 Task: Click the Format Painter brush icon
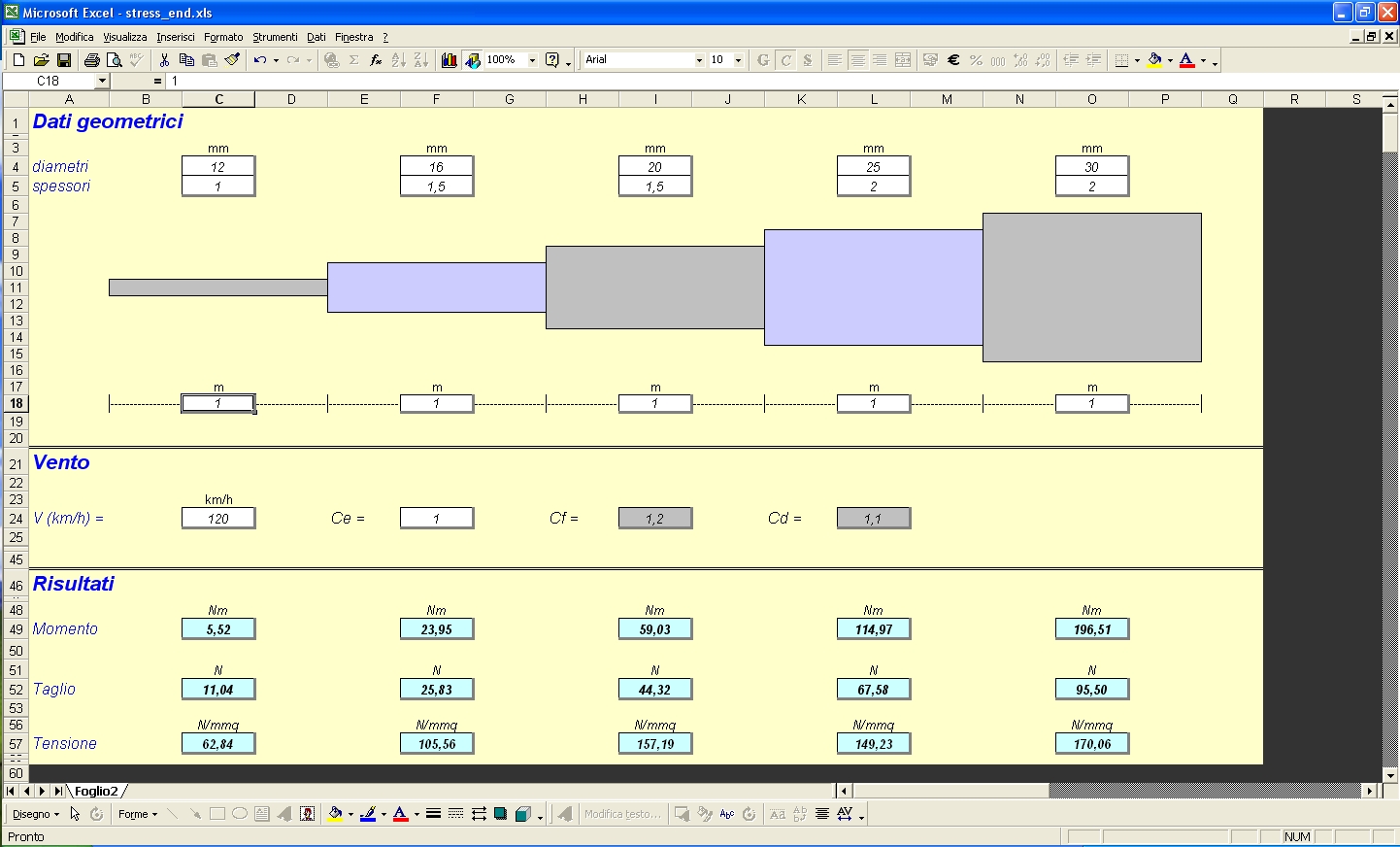(232, 60)
